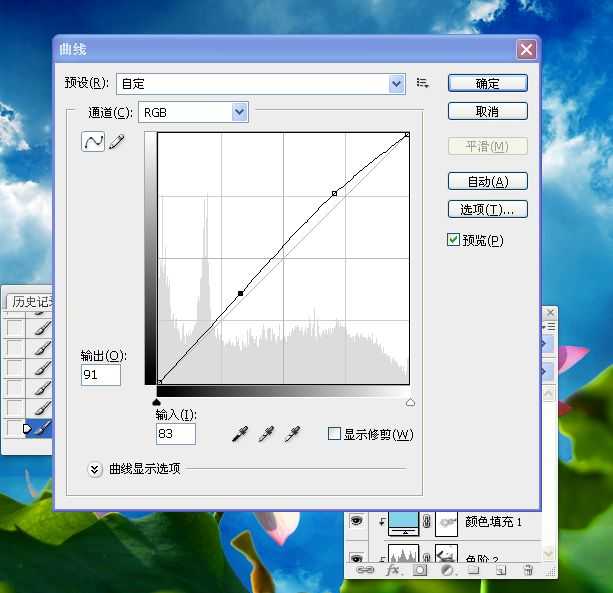Click the 色阶 2 layer mask thumbnail
This screenshot has width=613, height=593.
pyautogui.click(x=446, y=553)
